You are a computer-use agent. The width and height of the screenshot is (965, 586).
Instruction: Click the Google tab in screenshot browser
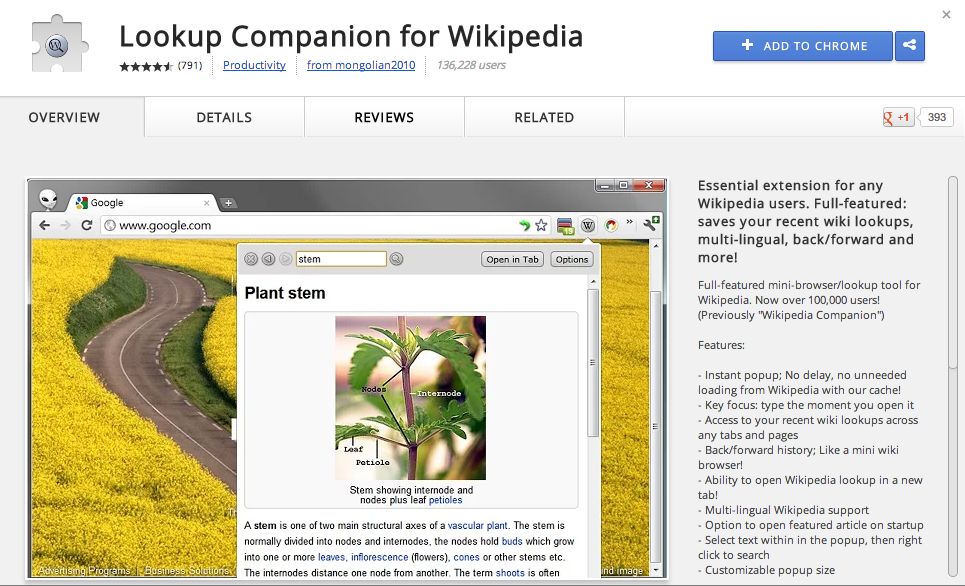coord(143,203)
